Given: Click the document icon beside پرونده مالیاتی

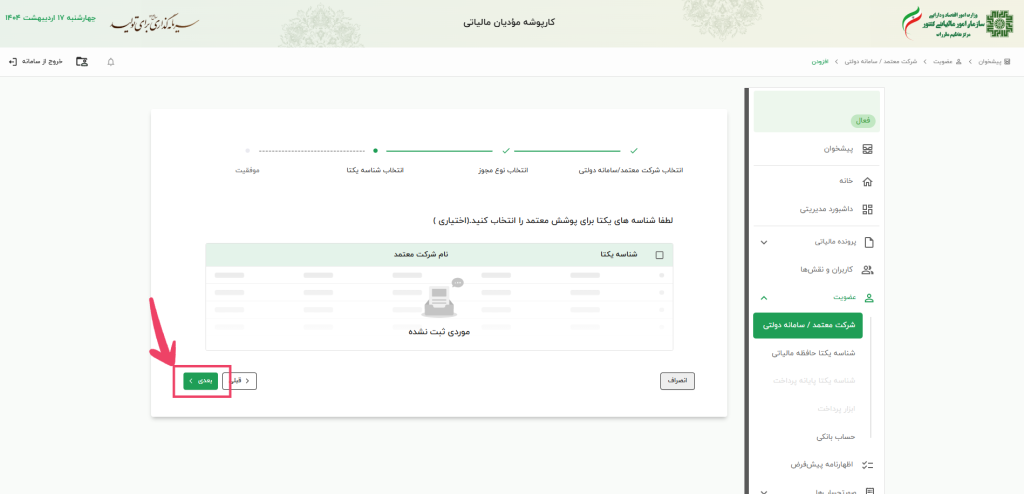Looking at the screenshot, I should pyautogui.click(x=867, y=242).
